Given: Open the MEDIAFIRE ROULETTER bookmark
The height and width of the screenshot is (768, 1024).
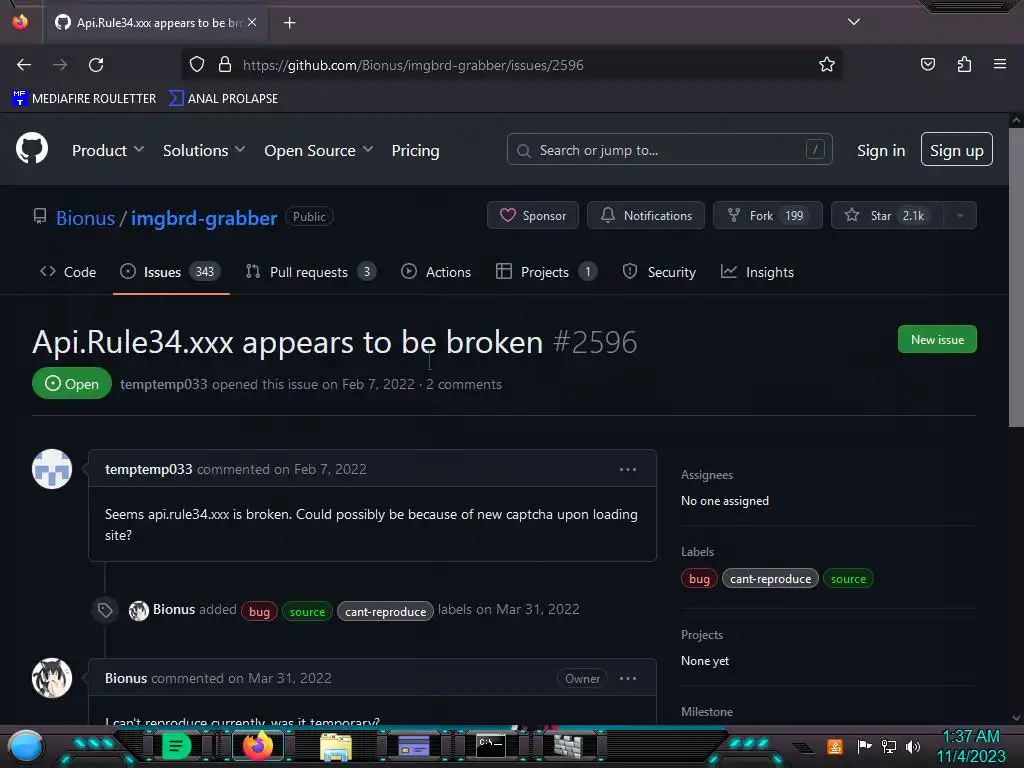Looking at the screenshot, I should tap(84, 99).
